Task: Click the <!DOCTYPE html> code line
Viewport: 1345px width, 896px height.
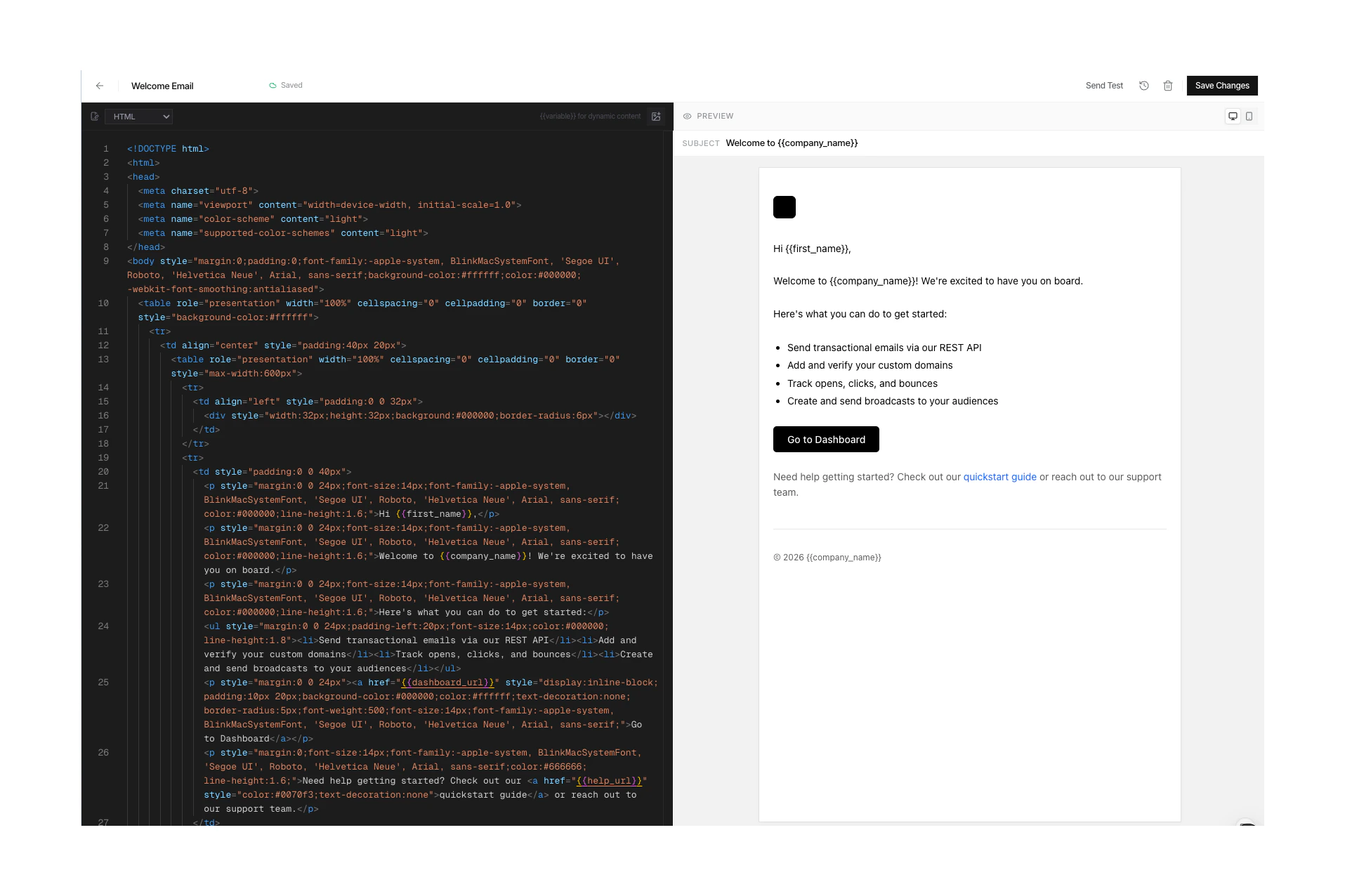Action: coord(168,149)
